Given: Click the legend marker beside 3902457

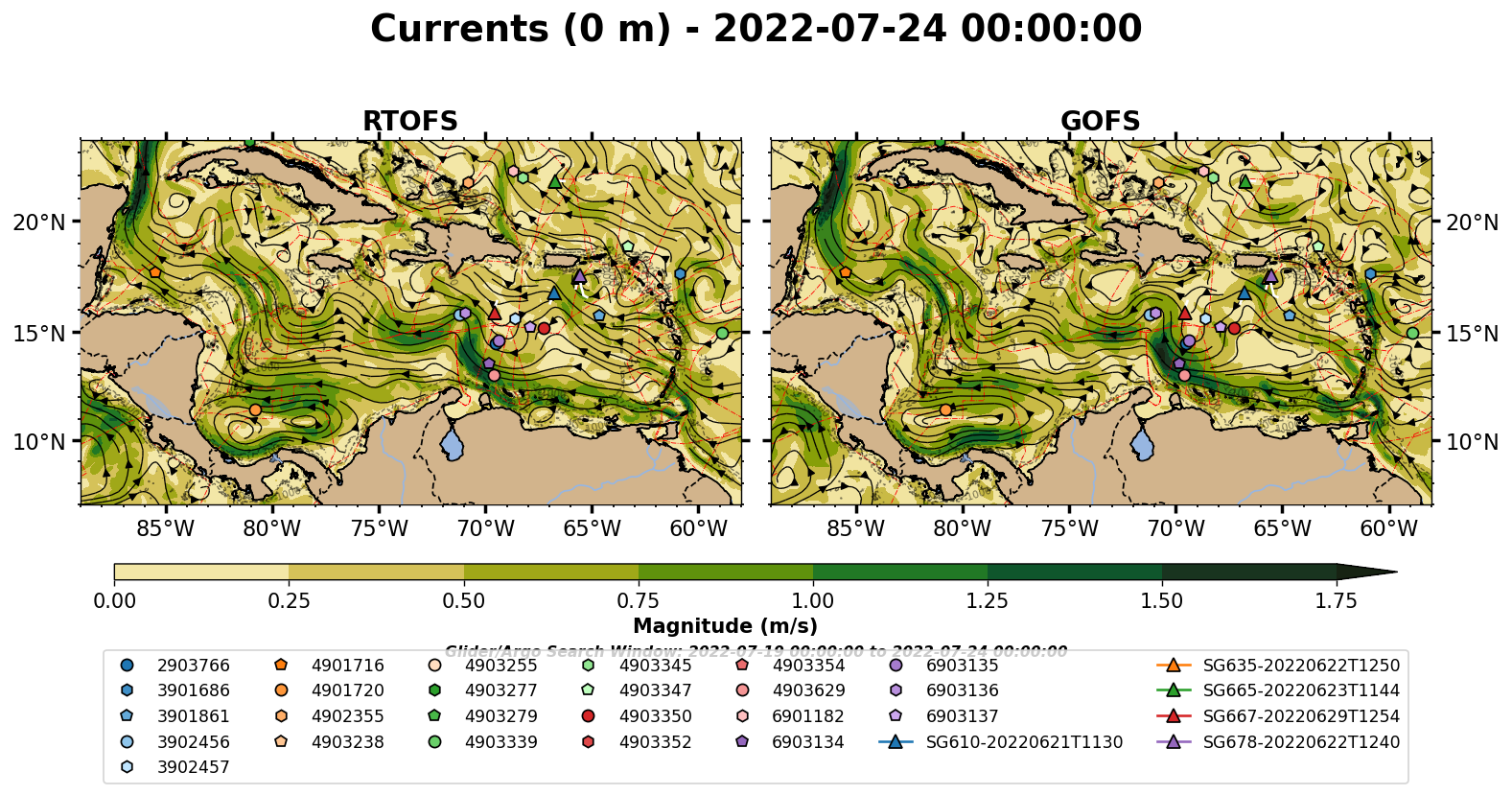Looking at the screenshot, I should [x=128, y=766].
